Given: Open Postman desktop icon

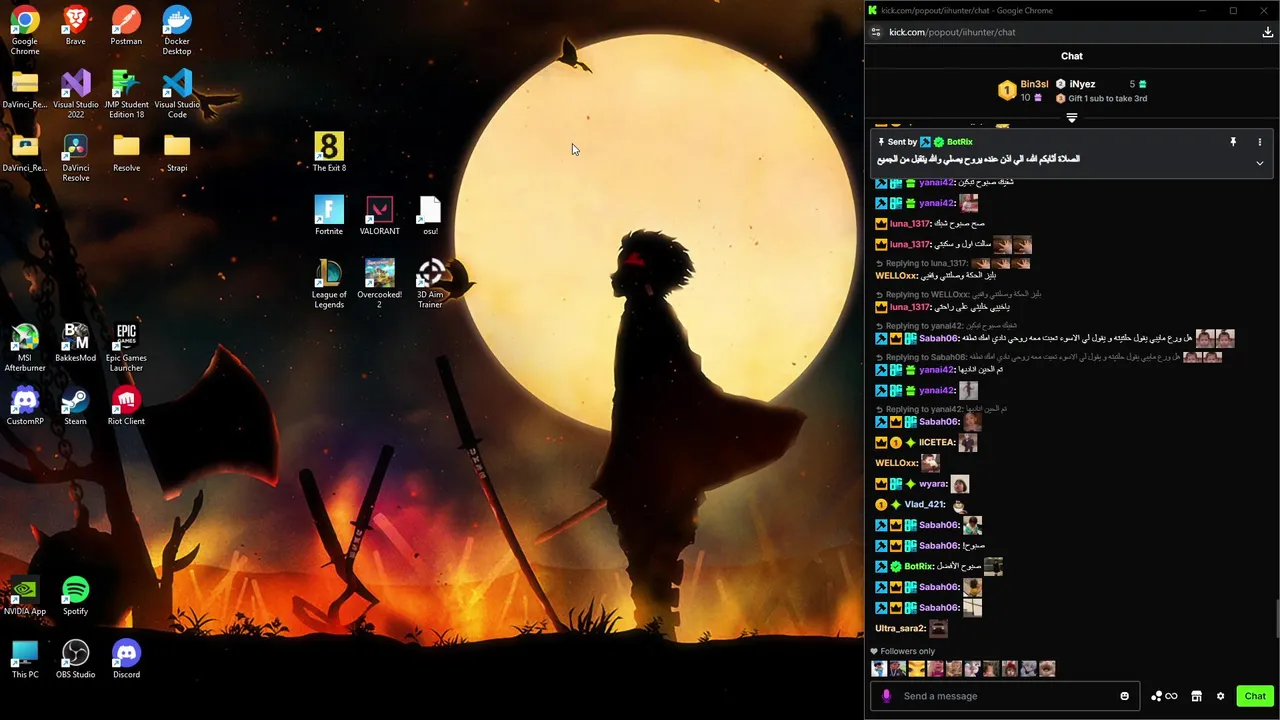Looking at the screenshot, I should (x=126, y=26).
